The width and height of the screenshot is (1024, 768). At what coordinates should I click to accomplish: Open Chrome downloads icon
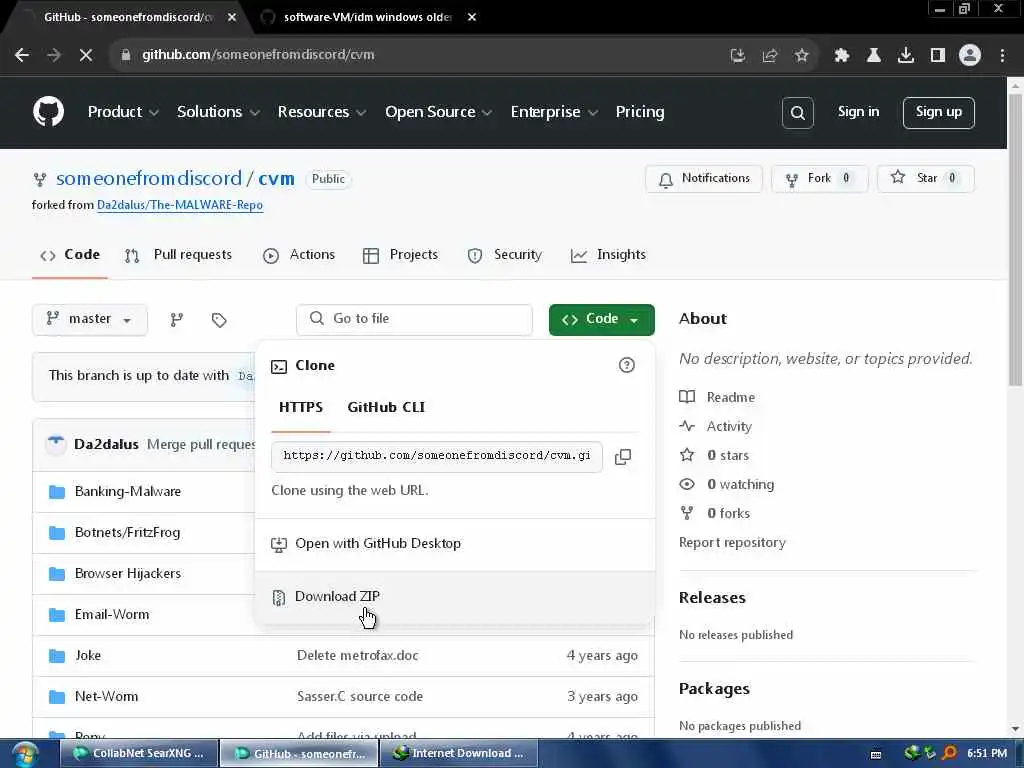906,56
